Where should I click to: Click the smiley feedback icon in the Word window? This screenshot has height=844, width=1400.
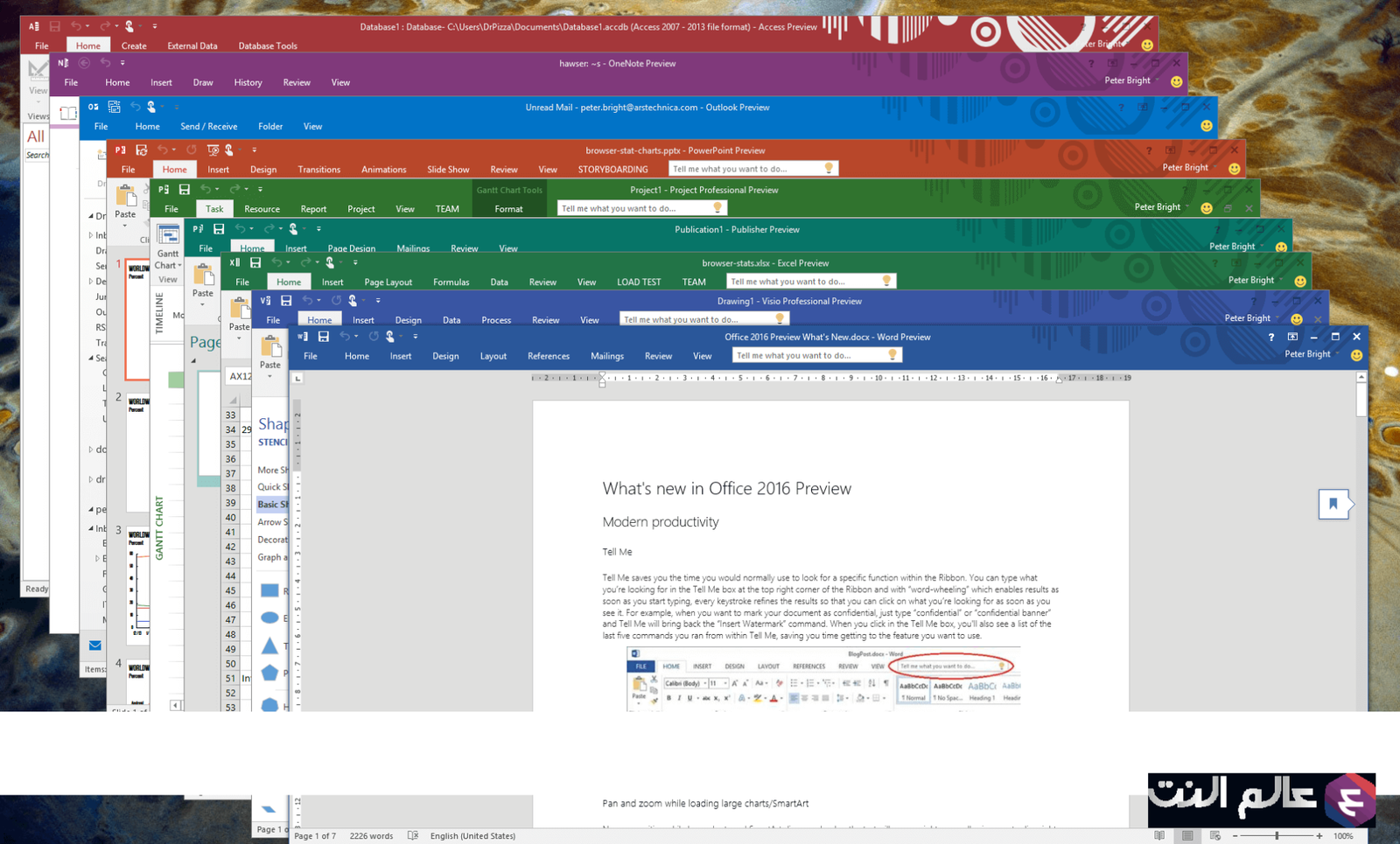[1356, 355]
